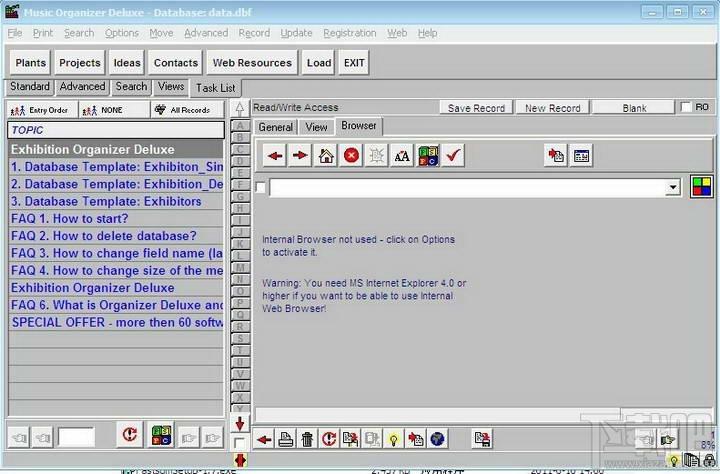Open the All Records filter selector
The height and width of the screenshot is (474, 720).
[187, 110]
